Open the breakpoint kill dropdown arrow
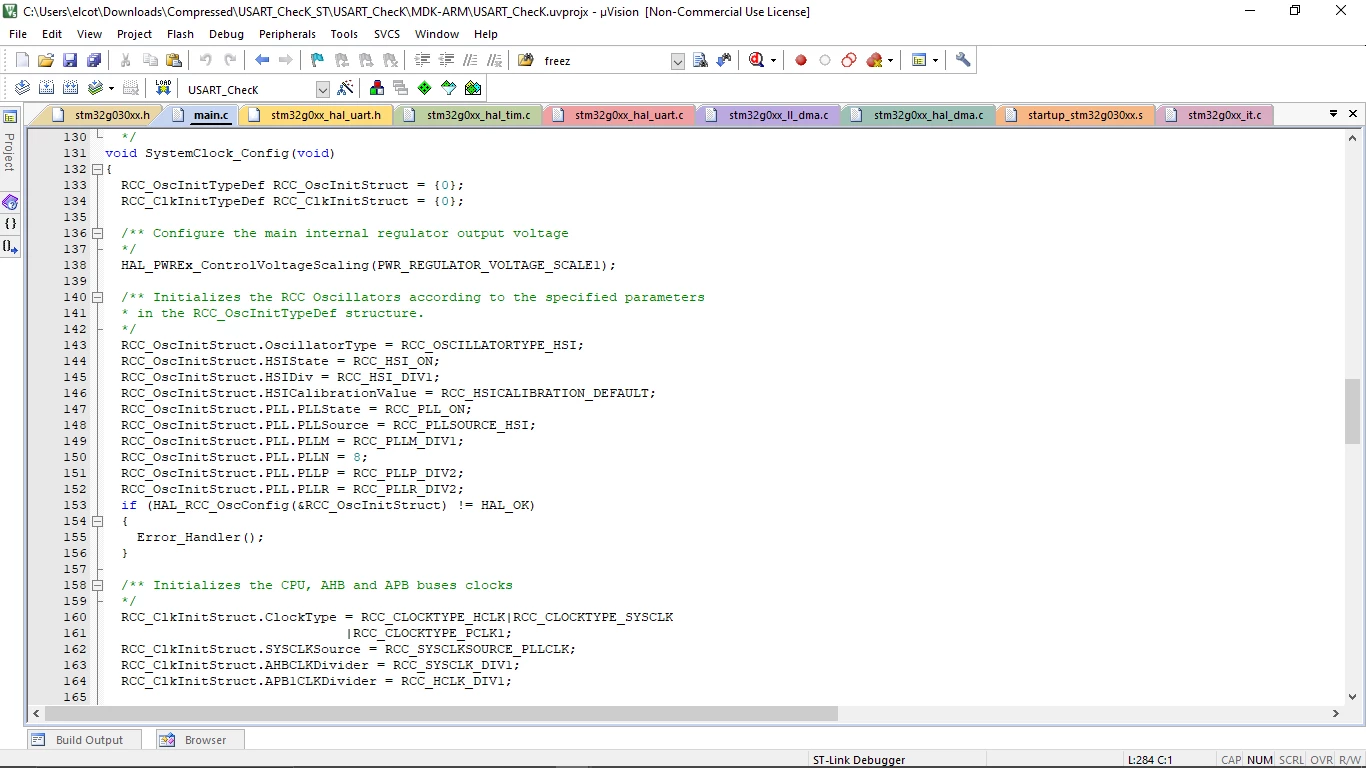Viewport: 1366px width, 768px height. click(x=890, y=60)
